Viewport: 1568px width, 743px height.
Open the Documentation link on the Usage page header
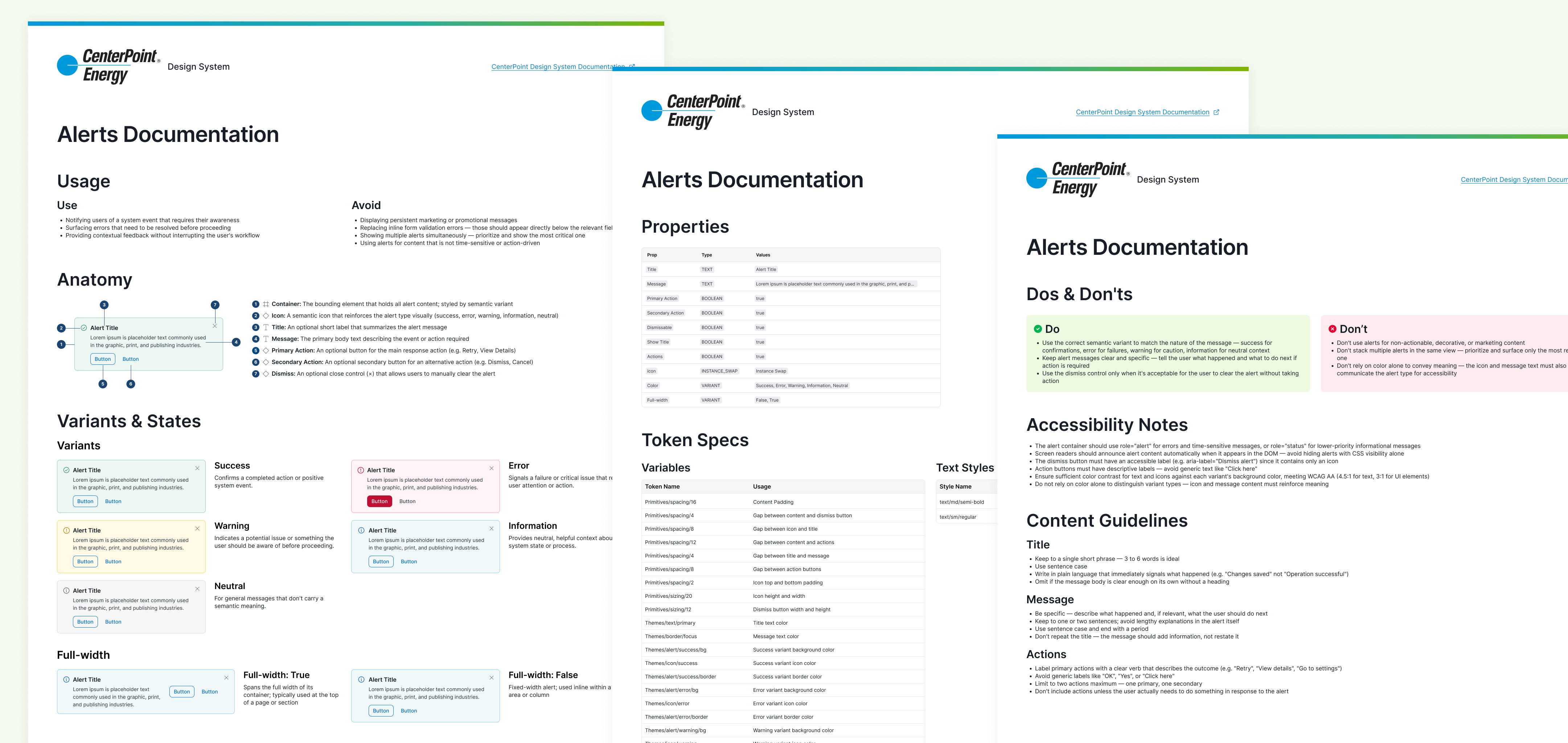pos(558,67)
